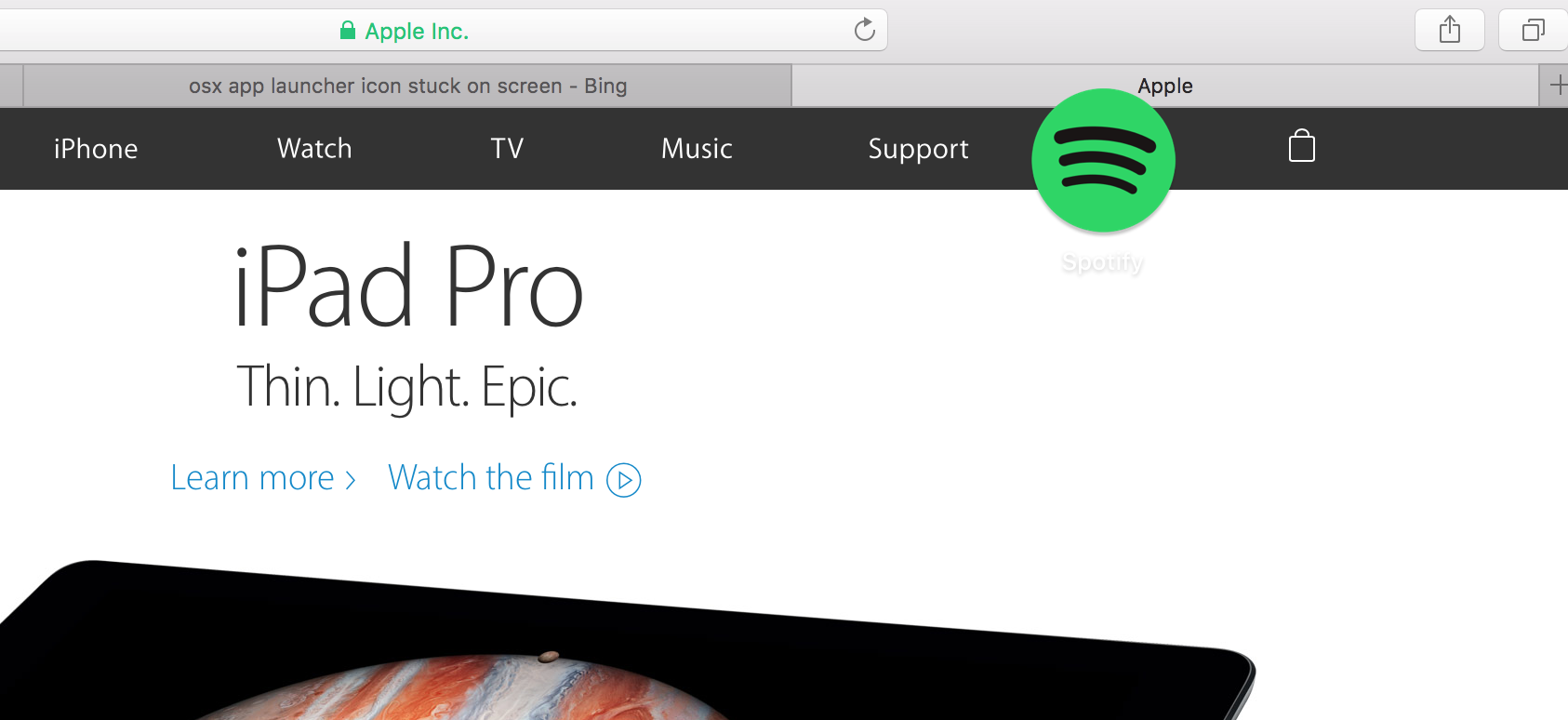
Task: Open iPhone in the Apple nav bar
Action: [x=96, y=149]
